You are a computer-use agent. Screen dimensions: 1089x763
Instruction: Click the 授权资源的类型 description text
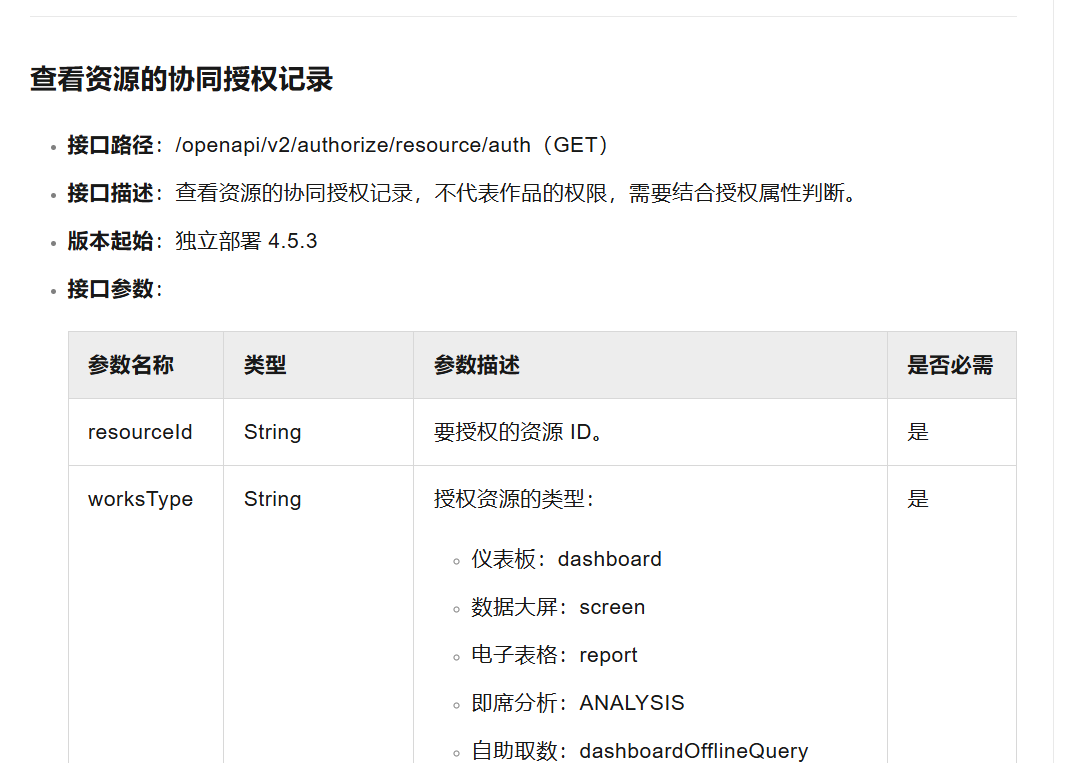pyautogui.click(x=514, y=499)
